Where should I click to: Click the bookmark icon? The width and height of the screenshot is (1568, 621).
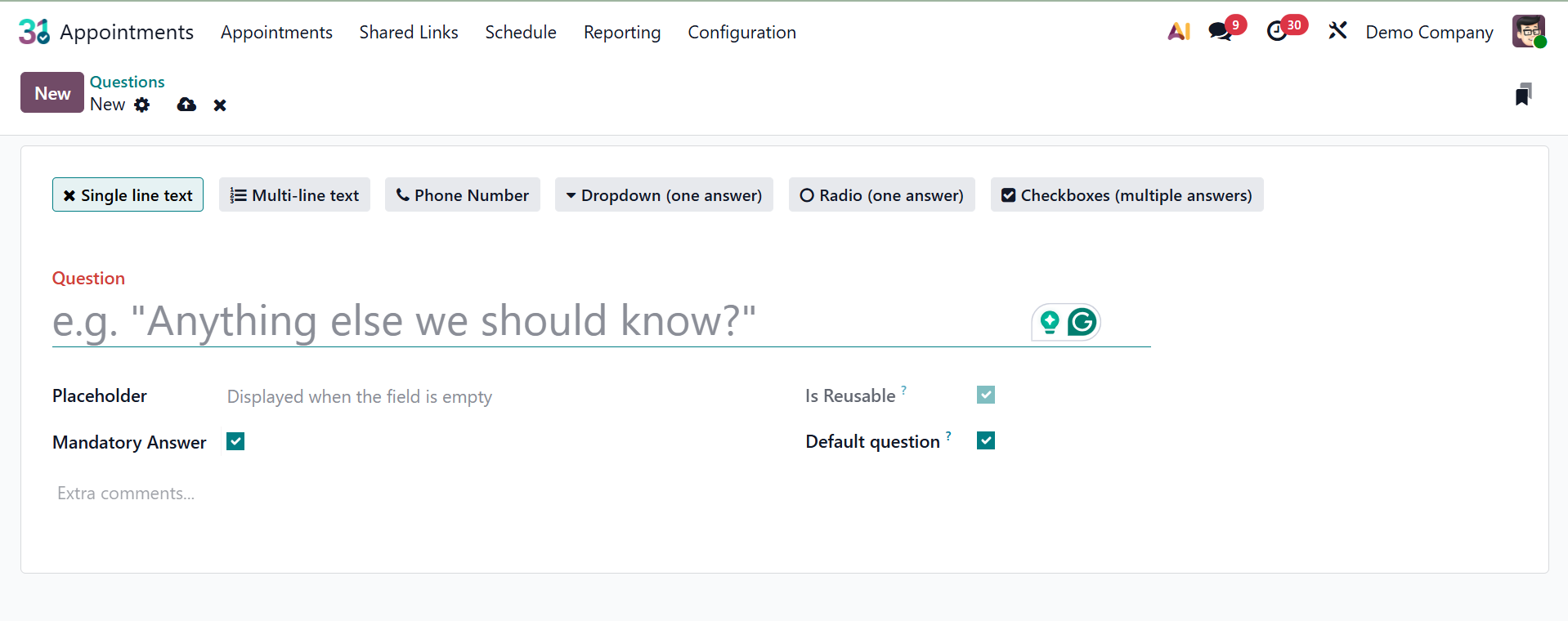tap(1523, 95)
